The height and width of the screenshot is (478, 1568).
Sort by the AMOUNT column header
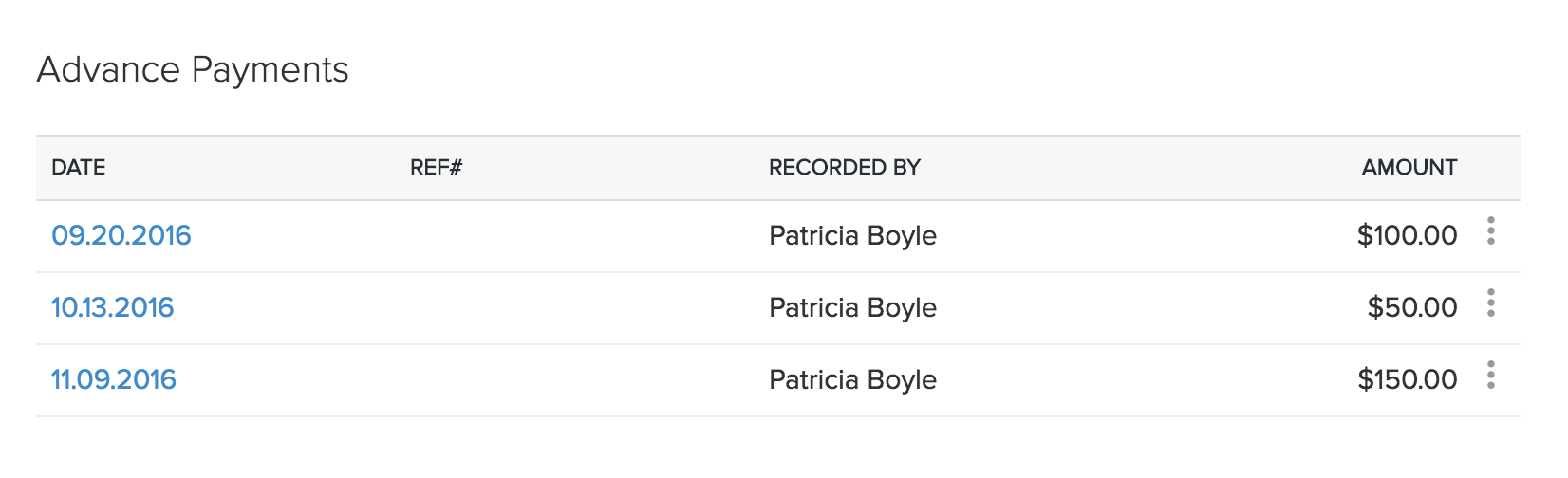[x=1409, y=168]
